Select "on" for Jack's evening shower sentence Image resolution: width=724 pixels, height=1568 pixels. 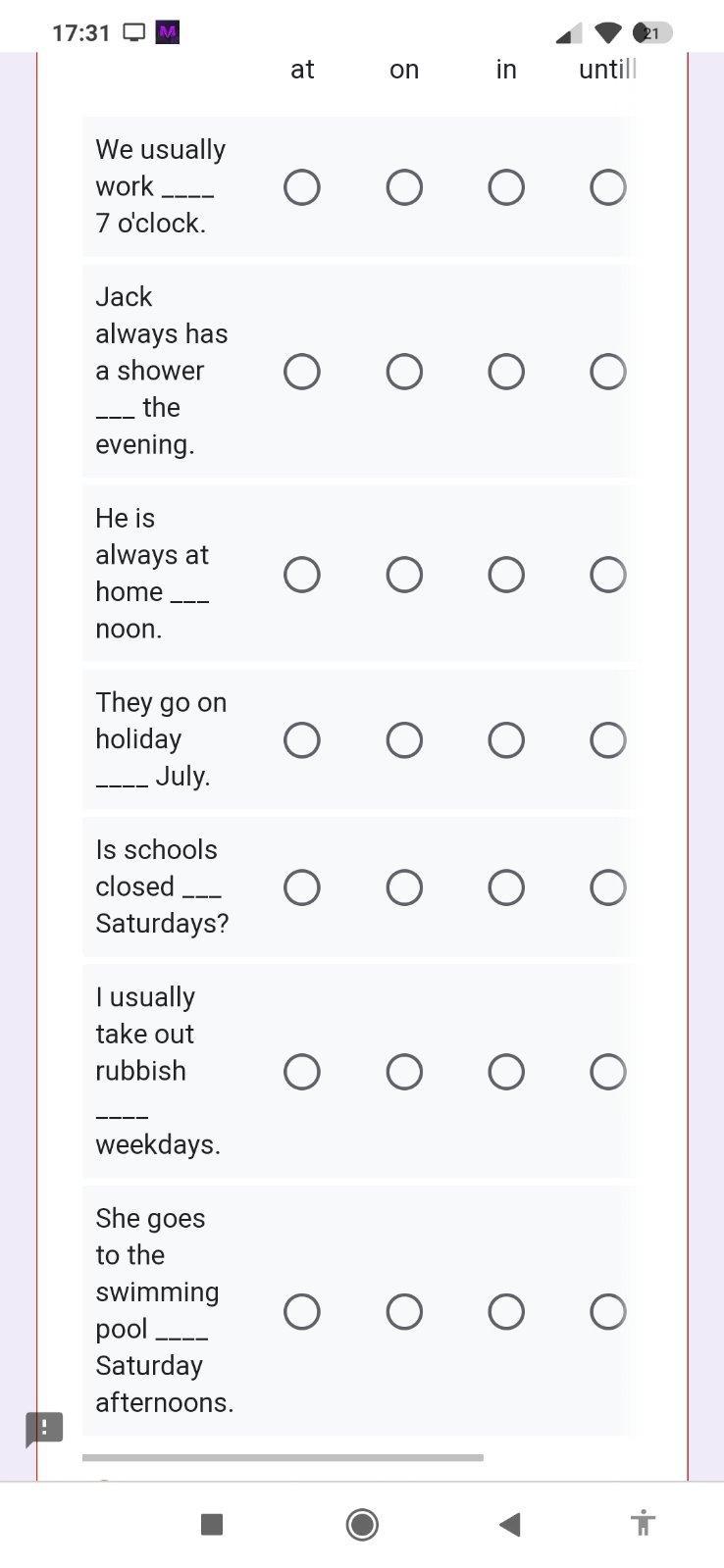404,372
